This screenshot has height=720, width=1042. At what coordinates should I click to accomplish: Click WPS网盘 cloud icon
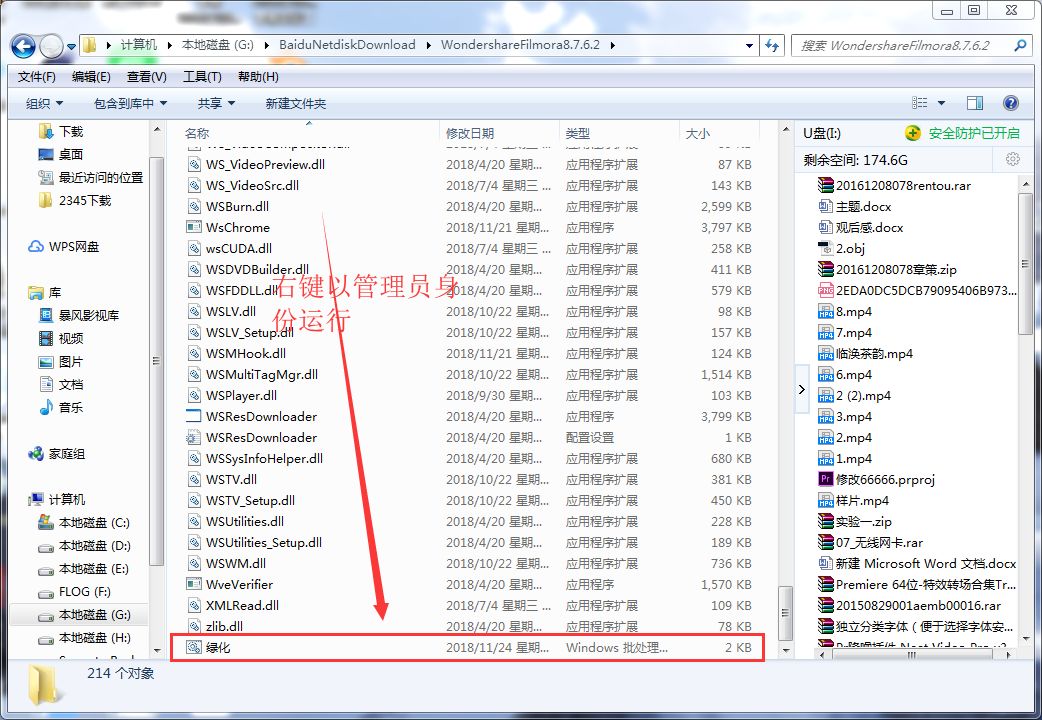tap(35, 247)
